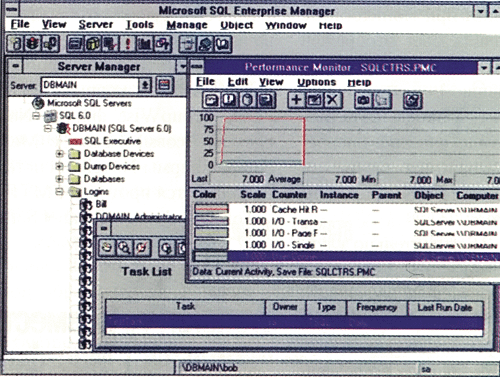Click the toolbar icon with the red checkmark
This screenshot has height=377, width=500.
[110, 44]
